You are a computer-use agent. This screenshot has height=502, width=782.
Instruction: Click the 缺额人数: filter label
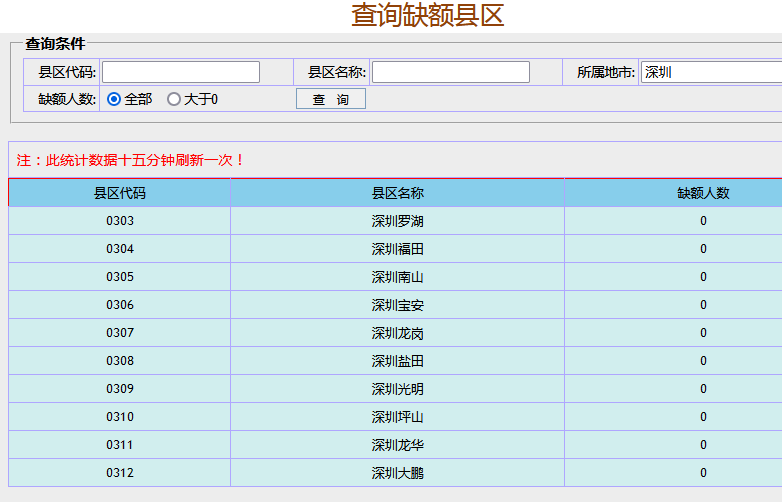point(67,99)
